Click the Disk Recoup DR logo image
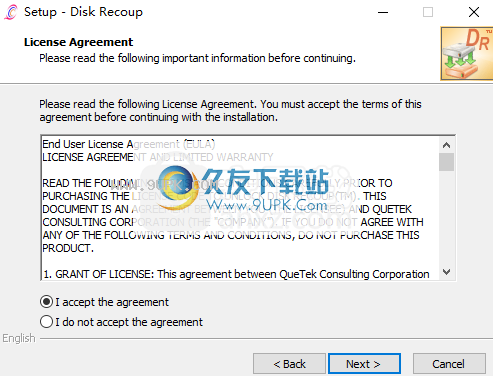Screen dimensions: 493x376 click(467, 54)
